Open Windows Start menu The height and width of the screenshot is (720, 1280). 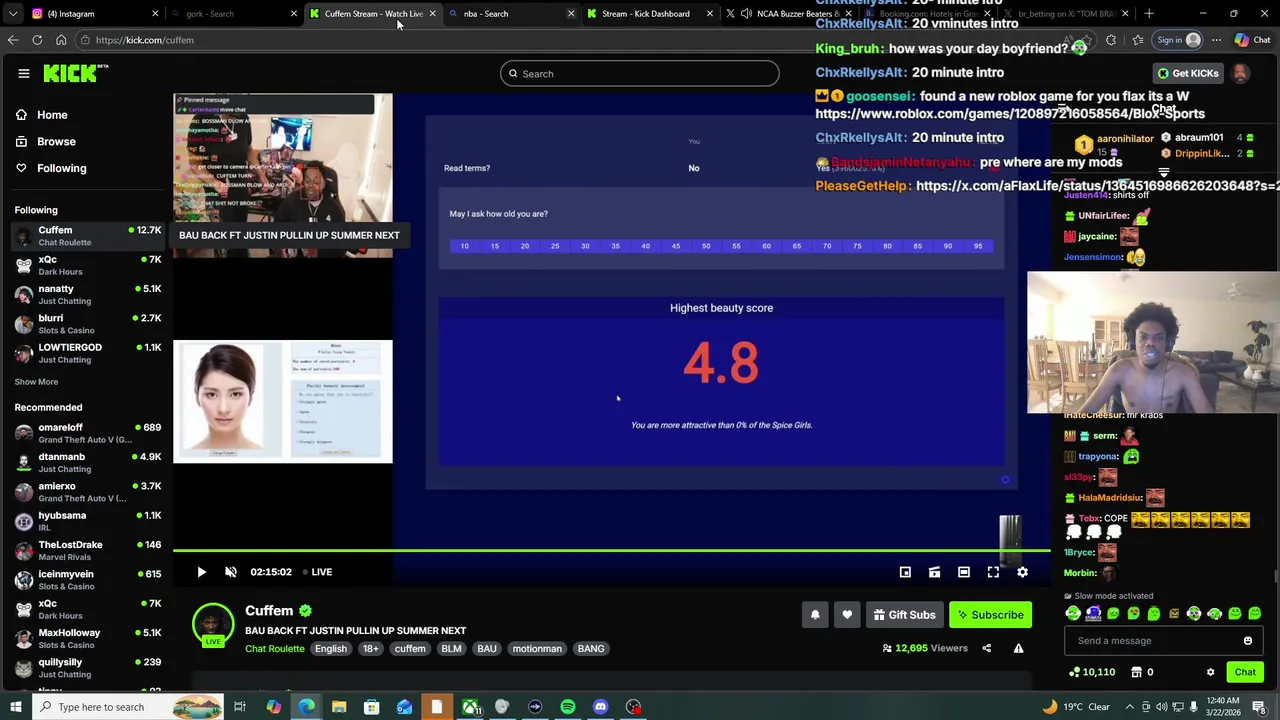[x=15, y=707]
